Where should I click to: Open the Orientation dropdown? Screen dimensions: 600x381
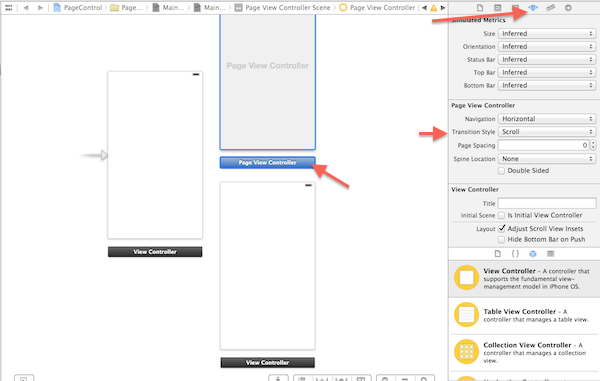coord(547,47)
